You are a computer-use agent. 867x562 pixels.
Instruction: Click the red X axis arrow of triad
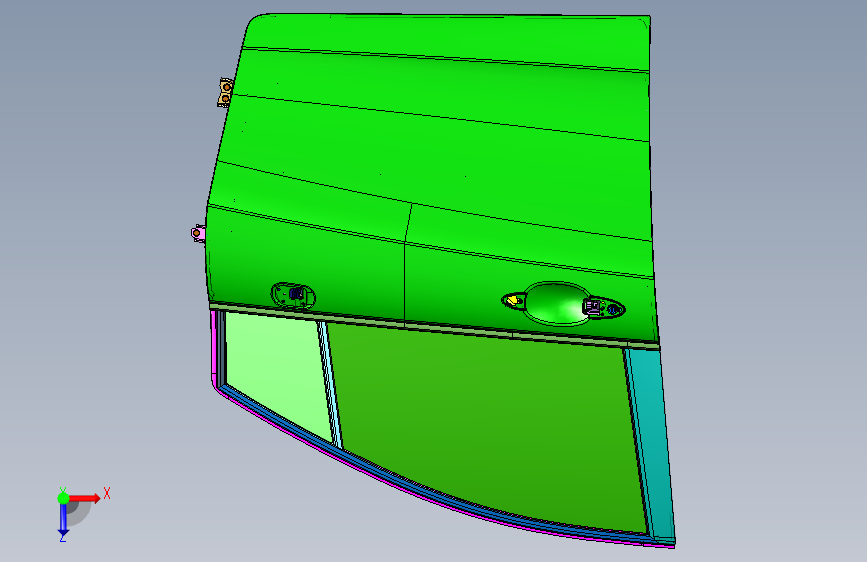pos(86,498)
